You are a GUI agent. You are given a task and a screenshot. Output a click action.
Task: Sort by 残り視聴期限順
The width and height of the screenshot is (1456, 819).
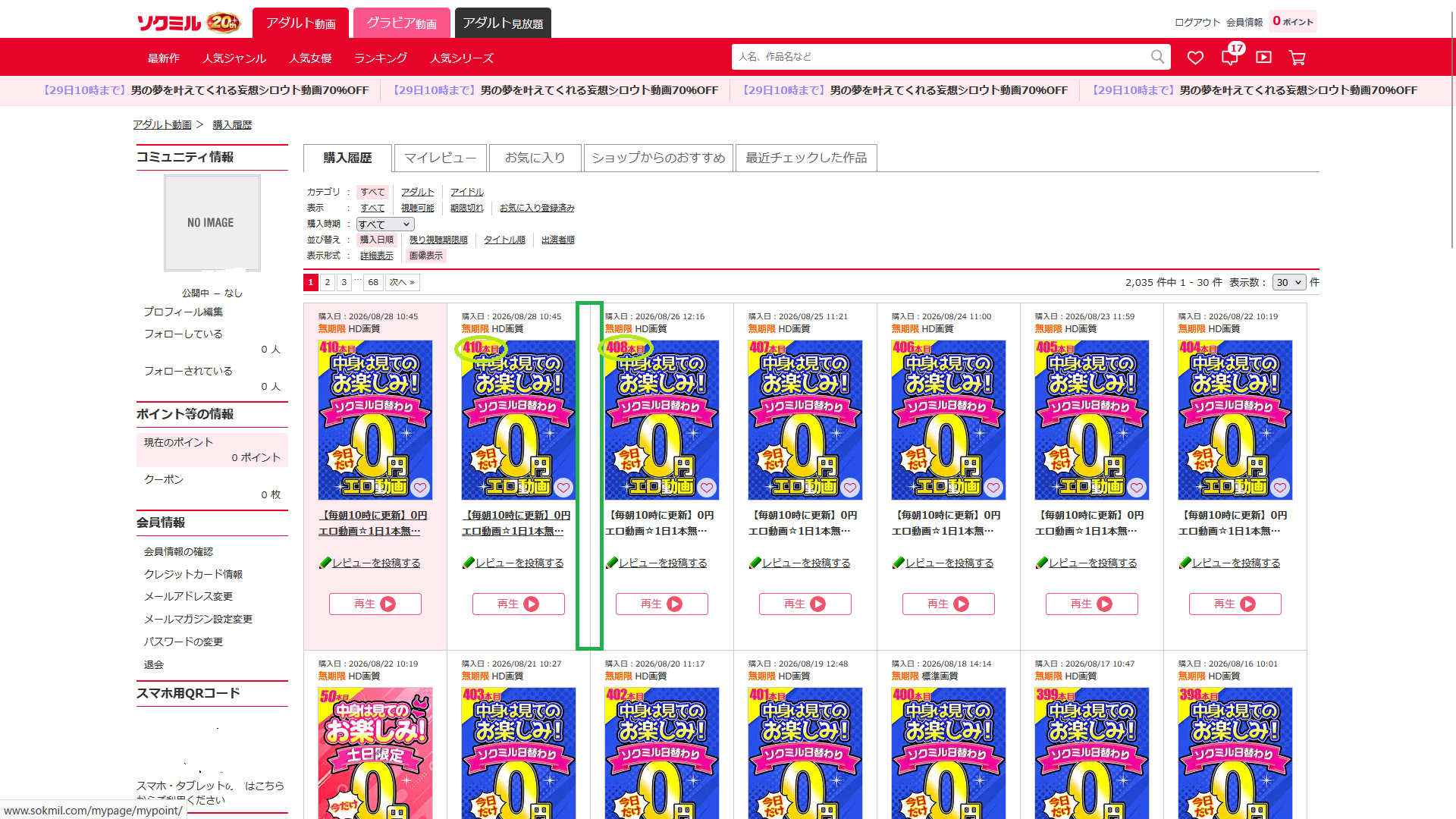point(438,240)
